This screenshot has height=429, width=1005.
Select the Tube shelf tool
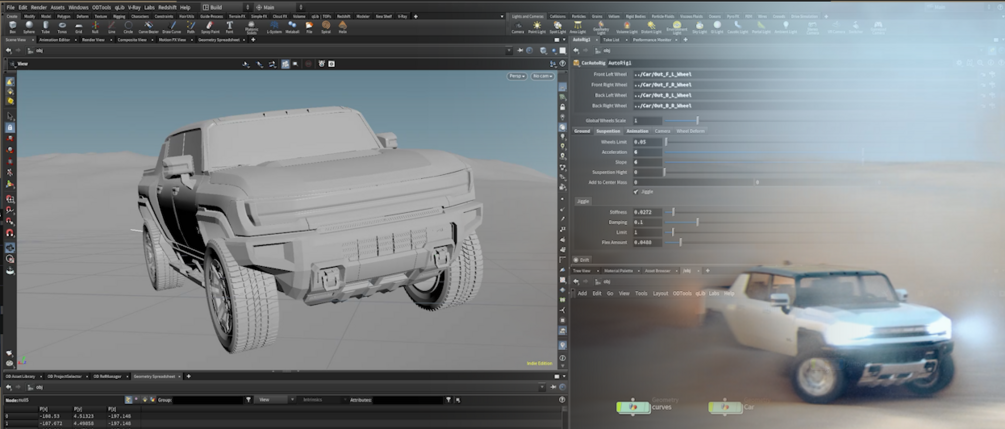pyautogui.click(x=46, y=27)
